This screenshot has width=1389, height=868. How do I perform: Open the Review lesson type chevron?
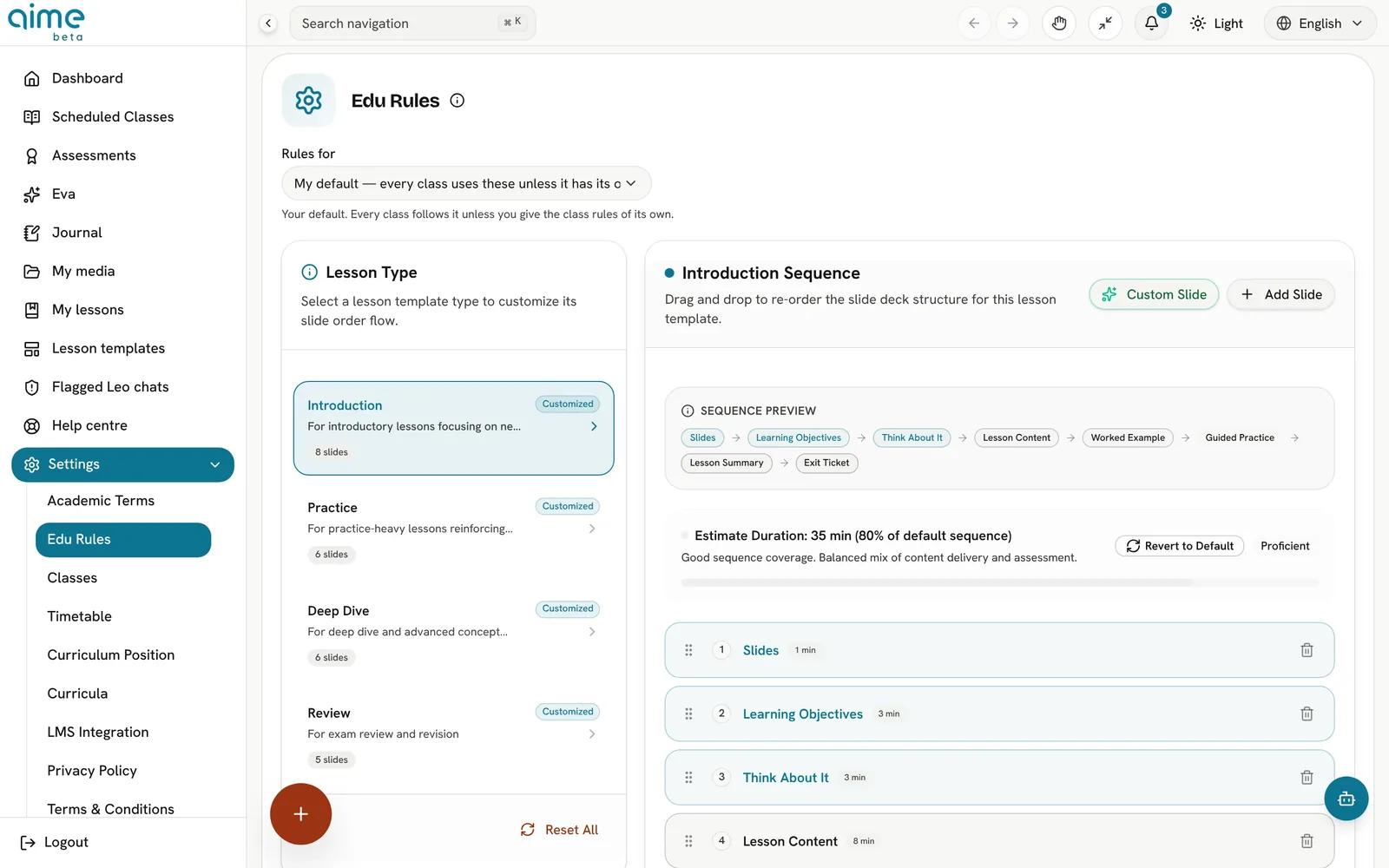click(592, 734)
